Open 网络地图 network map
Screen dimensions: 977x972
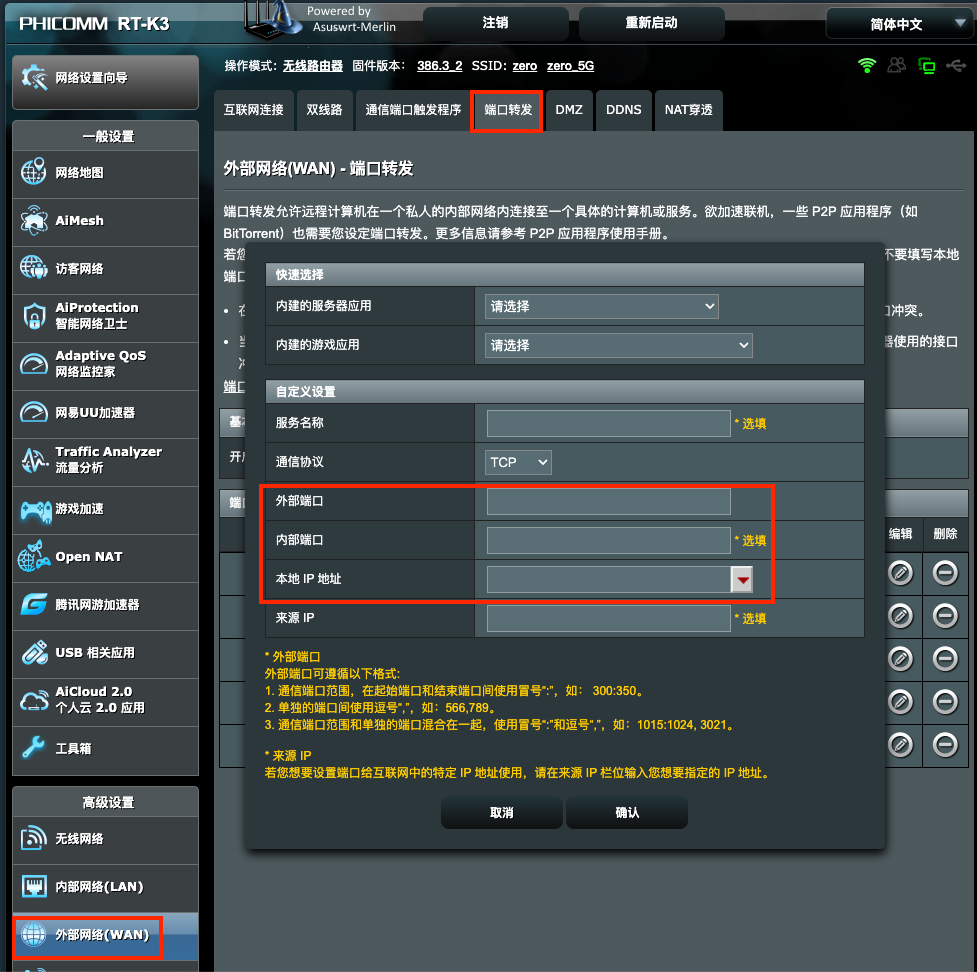(x=105, y=174)
